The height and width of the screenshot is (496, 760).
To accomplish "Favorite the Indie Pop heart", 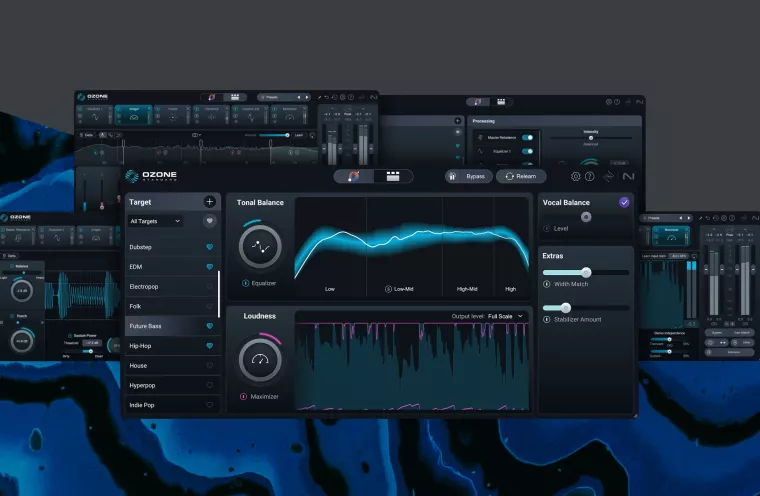I will (209, 405).
